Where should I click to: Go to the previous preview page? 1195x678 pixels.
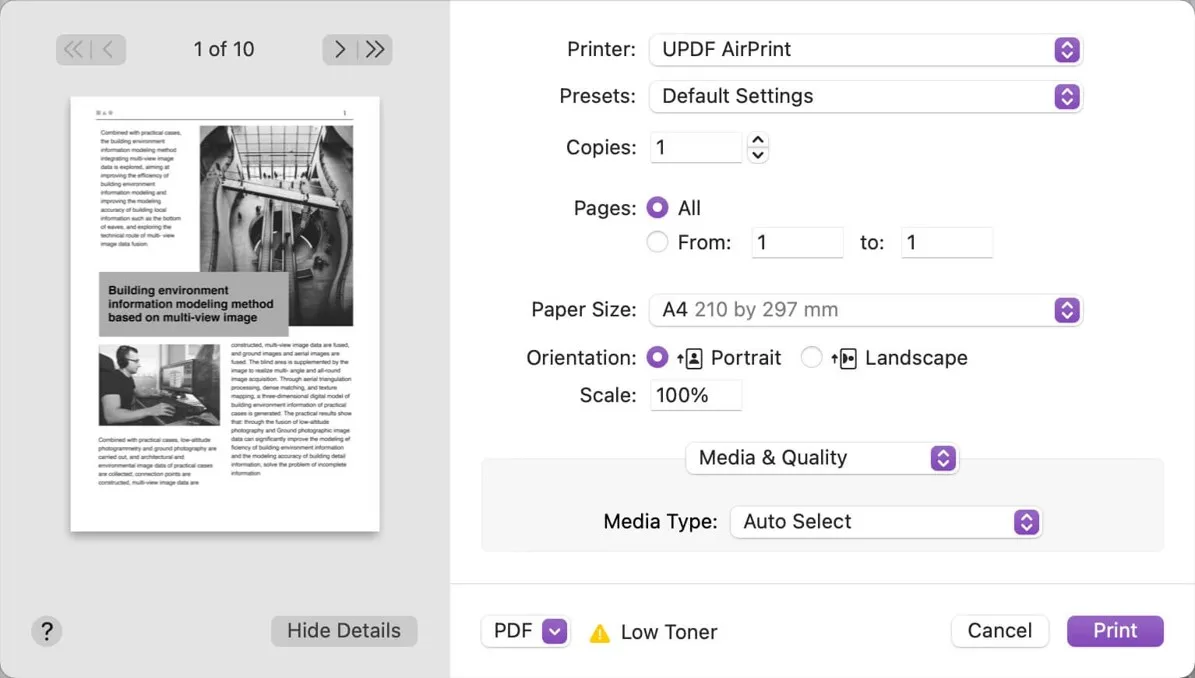[108, 49]
